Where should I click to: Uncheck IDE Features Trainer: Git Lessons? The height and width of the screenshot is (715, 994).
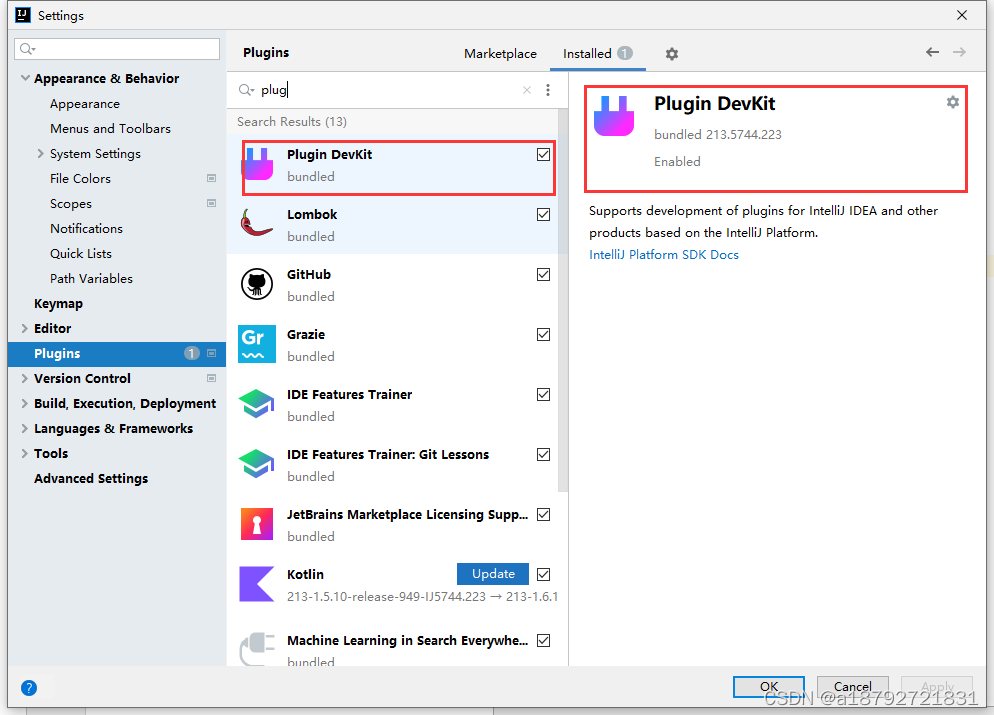[543, 454]
